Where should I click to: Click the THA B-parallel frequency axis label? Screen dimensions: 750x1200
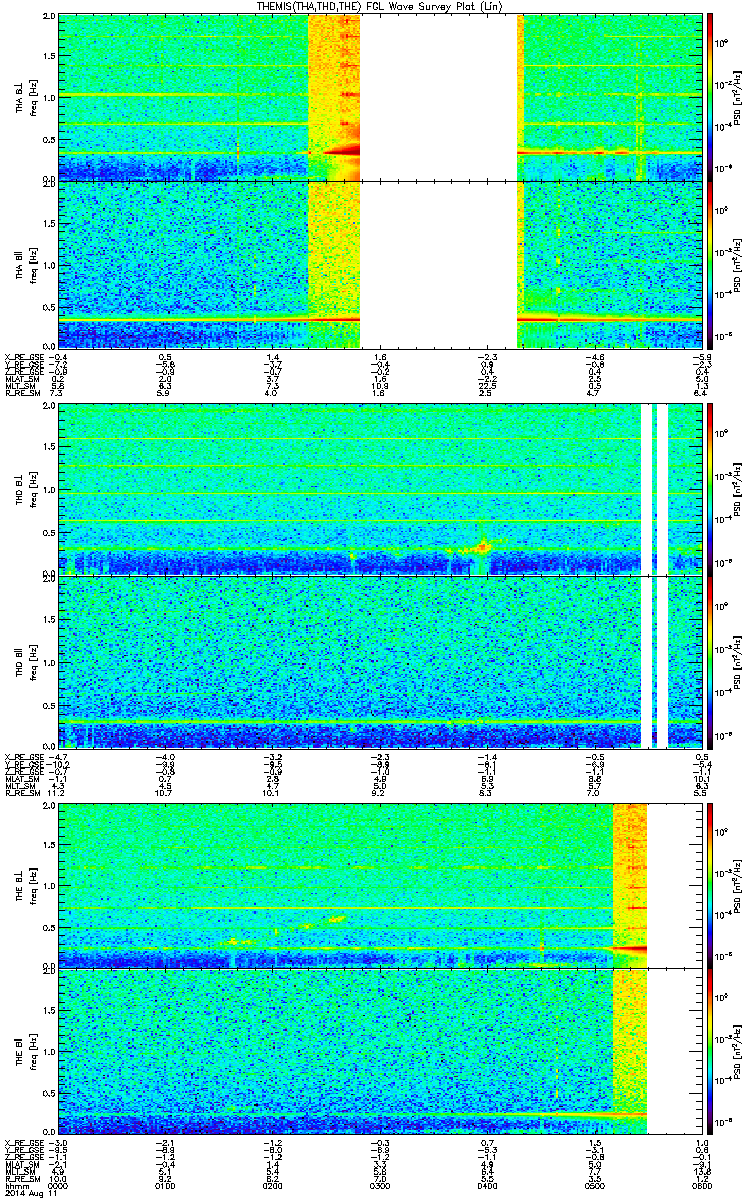click(x=25, y=263)
